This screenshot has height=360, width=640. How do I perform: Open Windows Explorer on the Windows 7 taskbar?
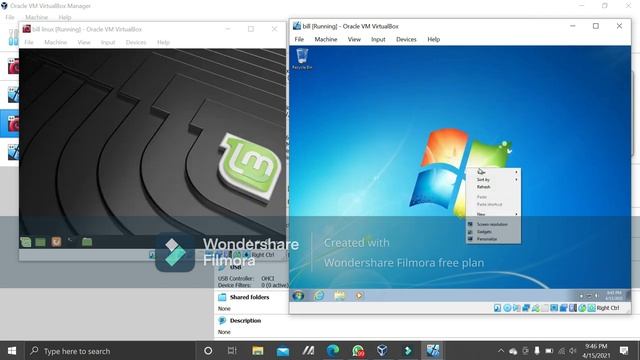[x=339, y=296]
